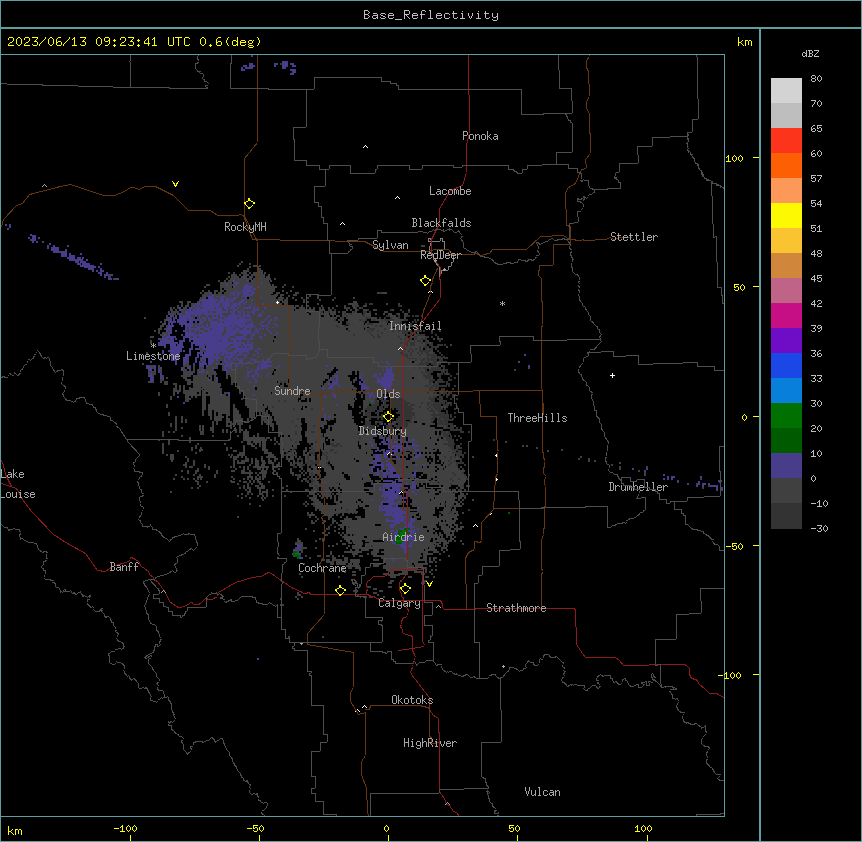862x842 pixels.
Task: Select the violet purple swatch in dBZ legend
Action: coord(786,341)
